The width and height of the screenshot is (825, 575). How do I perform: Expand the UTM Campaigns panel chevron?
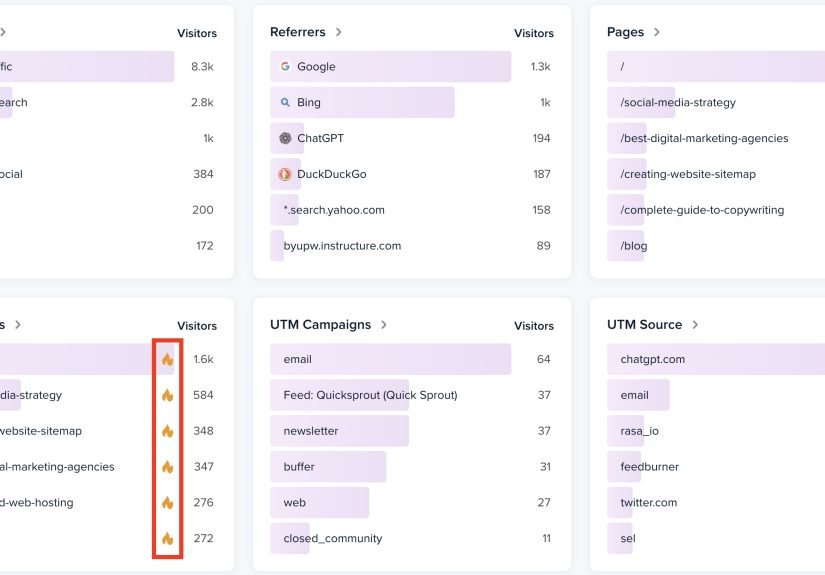pos(384,325)
